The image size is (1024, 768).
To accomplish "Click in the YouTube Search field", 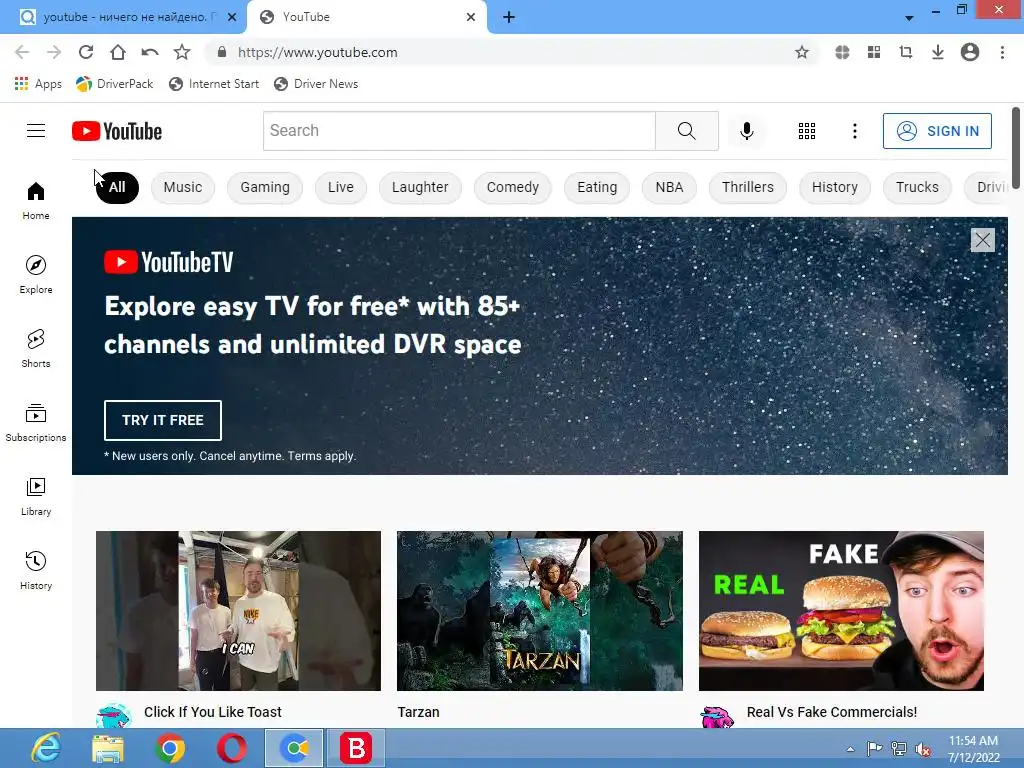I will [x=459, y=131].
